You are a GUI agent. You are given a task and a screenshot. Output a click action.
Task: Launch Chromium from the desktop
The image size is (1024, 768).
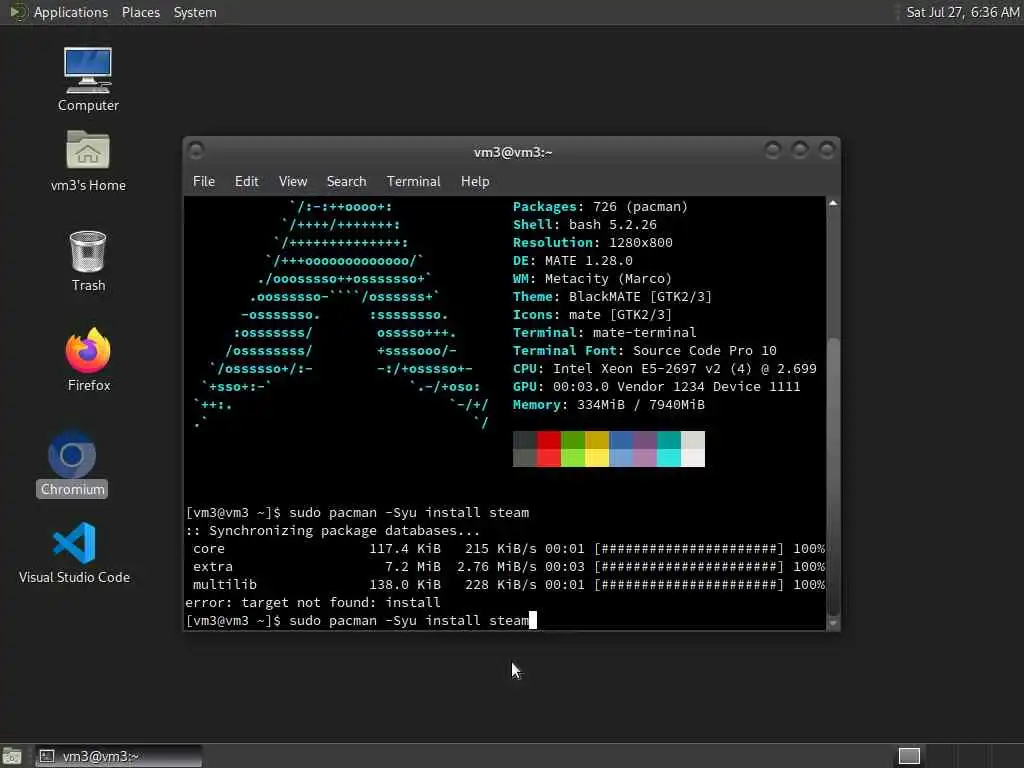72,463
